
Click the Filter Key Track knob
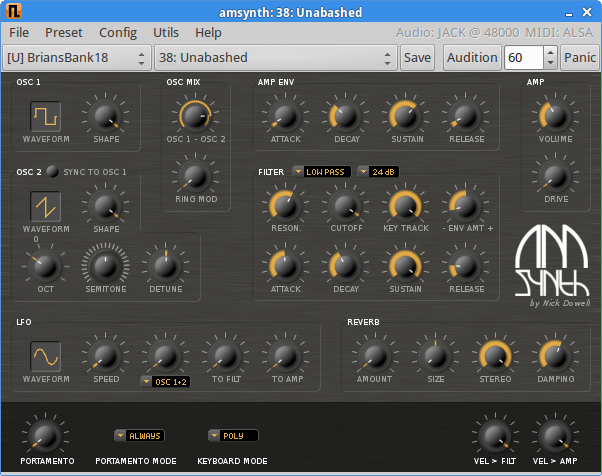click(x=405, y=206)
